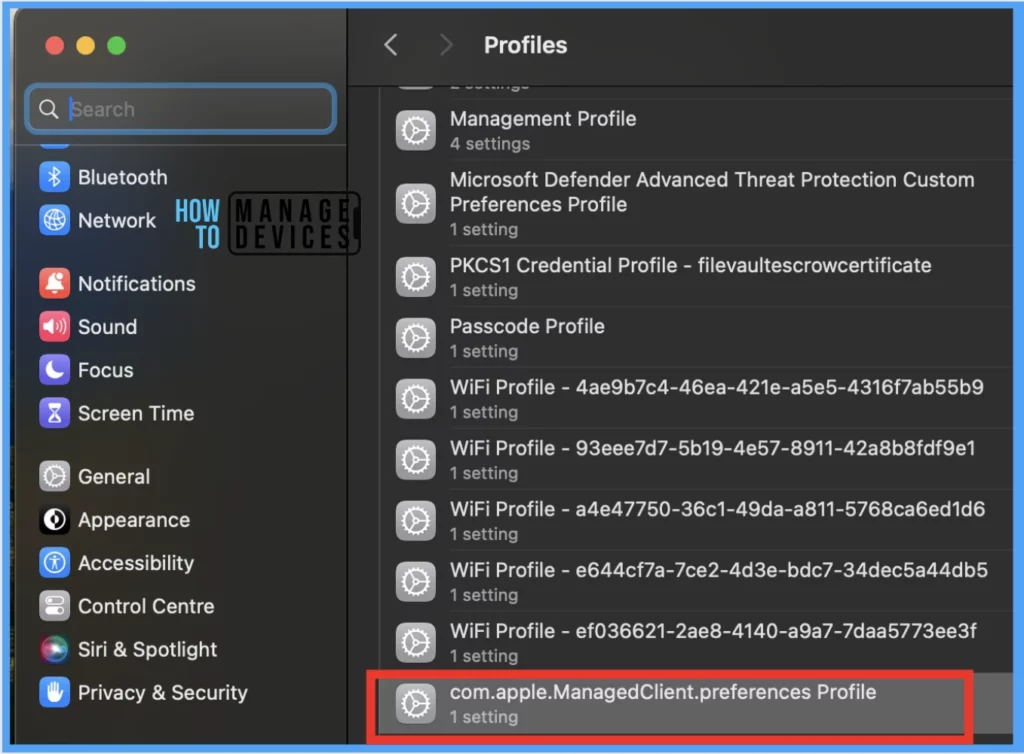Open the Screen Time sidebar label
This screenshot has width=1024, height=754.
point(136,413)
